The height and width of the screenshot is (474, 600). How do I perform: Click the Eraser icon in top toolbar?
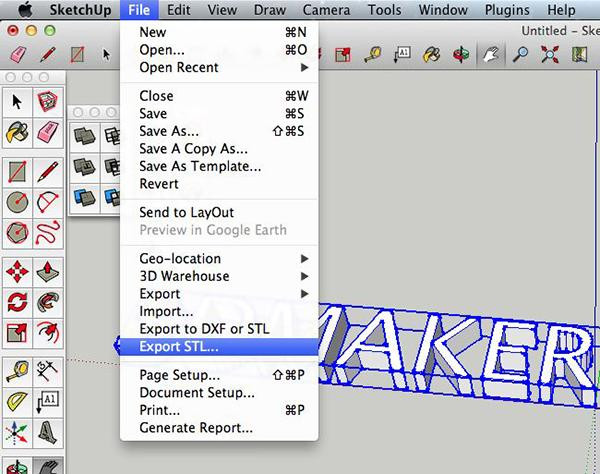coord(18,54)
